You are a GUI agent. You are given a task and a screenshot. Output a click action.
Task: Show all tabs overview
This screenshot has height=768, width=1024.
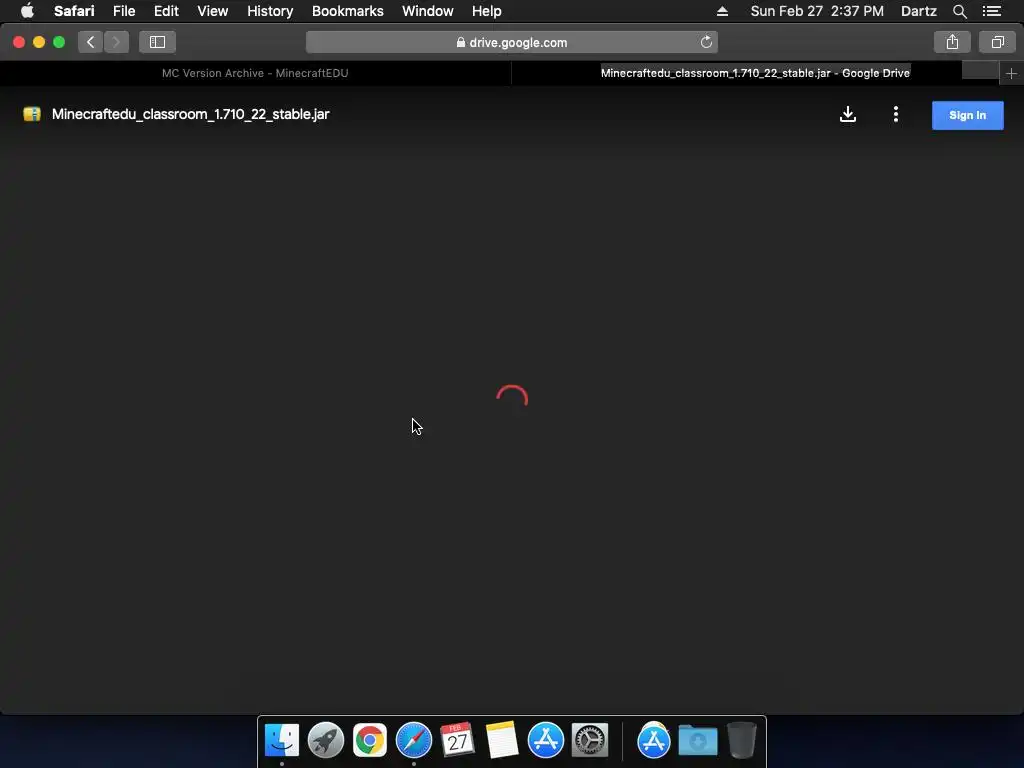[997, 42]
